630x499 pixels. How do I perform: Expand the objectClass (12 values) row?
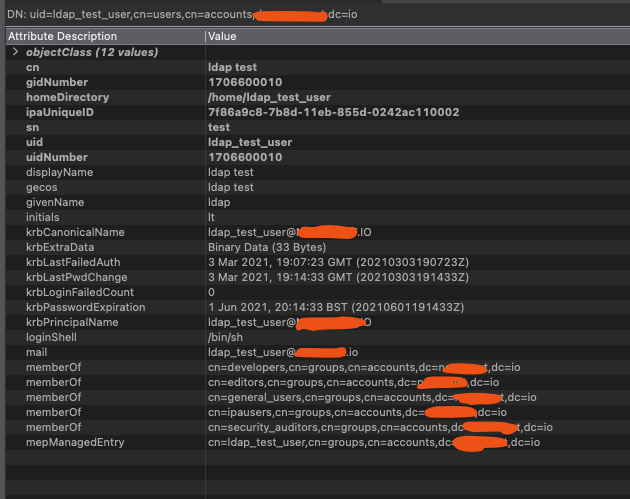[x=15, y=52]
